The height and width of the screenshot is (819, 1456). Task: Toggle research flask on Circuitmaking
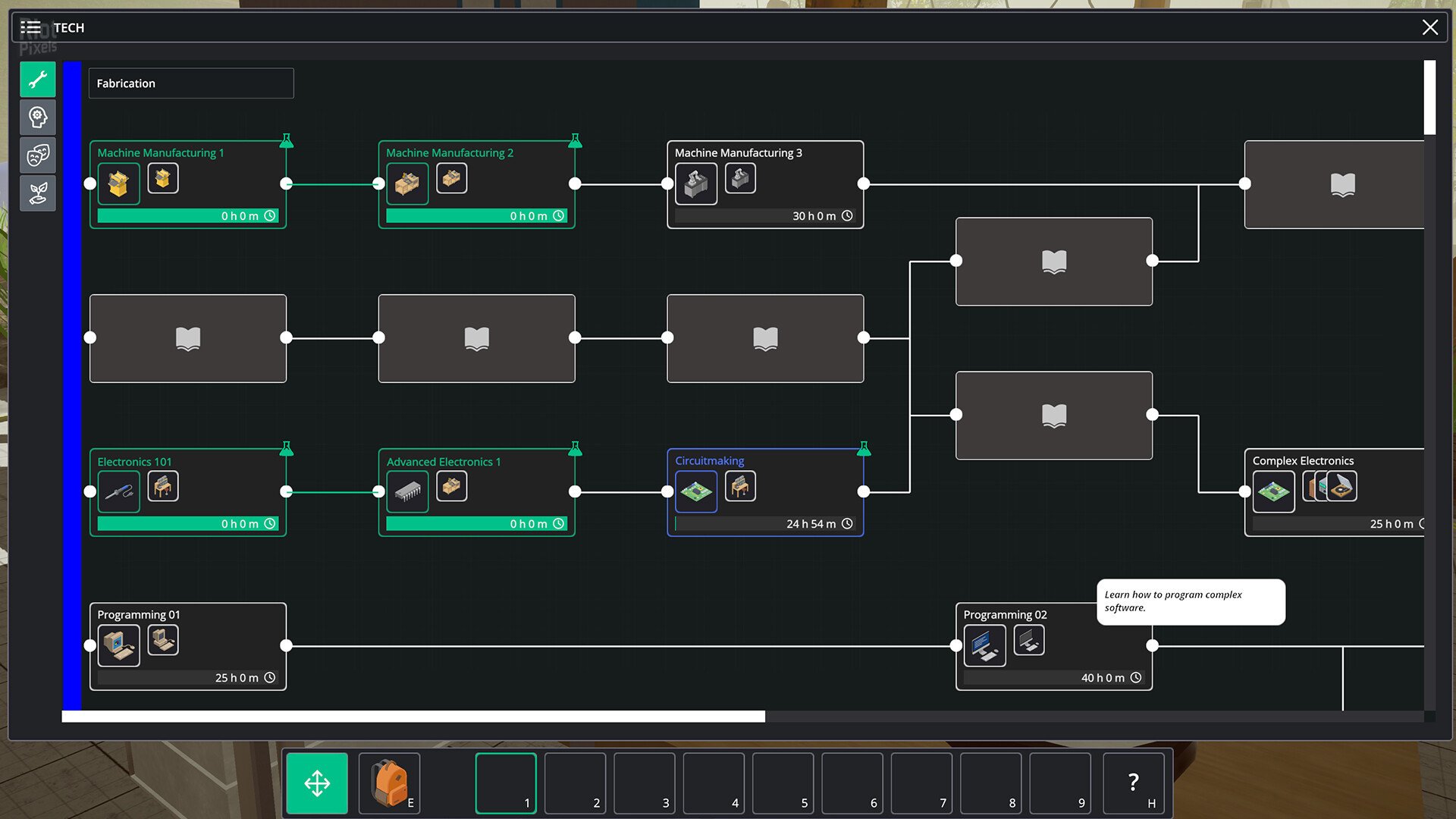[x=864, y=449]
